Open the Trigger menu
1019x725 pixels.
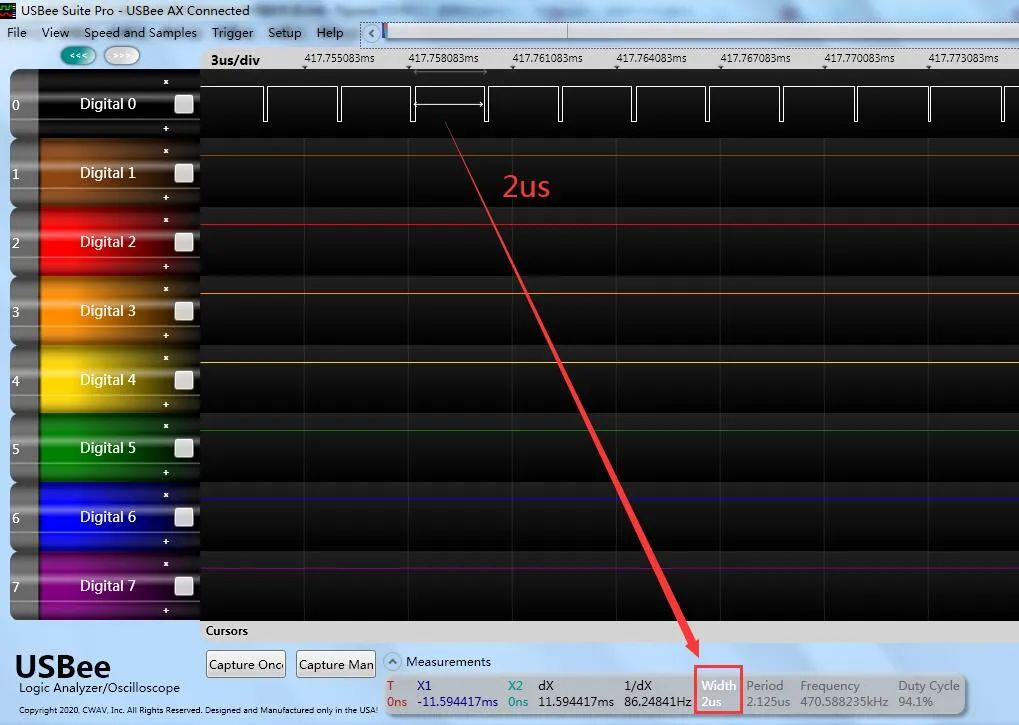coord(232,32)
